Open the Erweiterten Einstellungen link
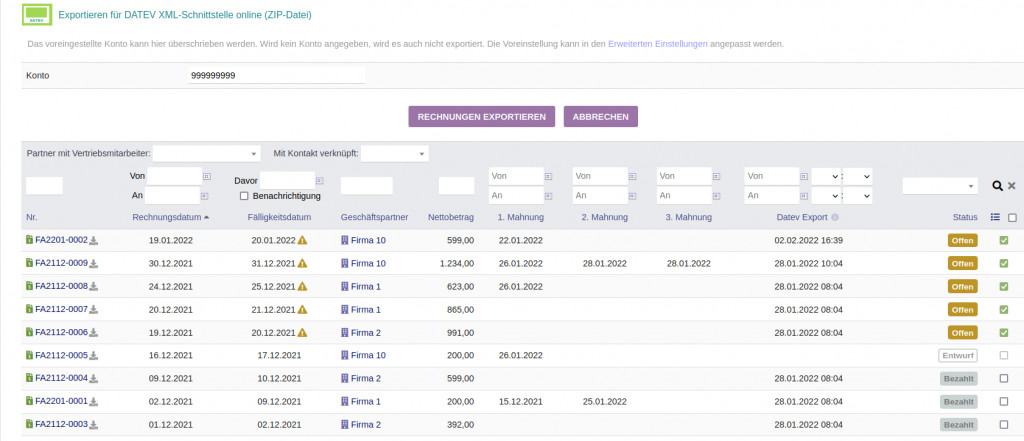 (x=657, y=44)
